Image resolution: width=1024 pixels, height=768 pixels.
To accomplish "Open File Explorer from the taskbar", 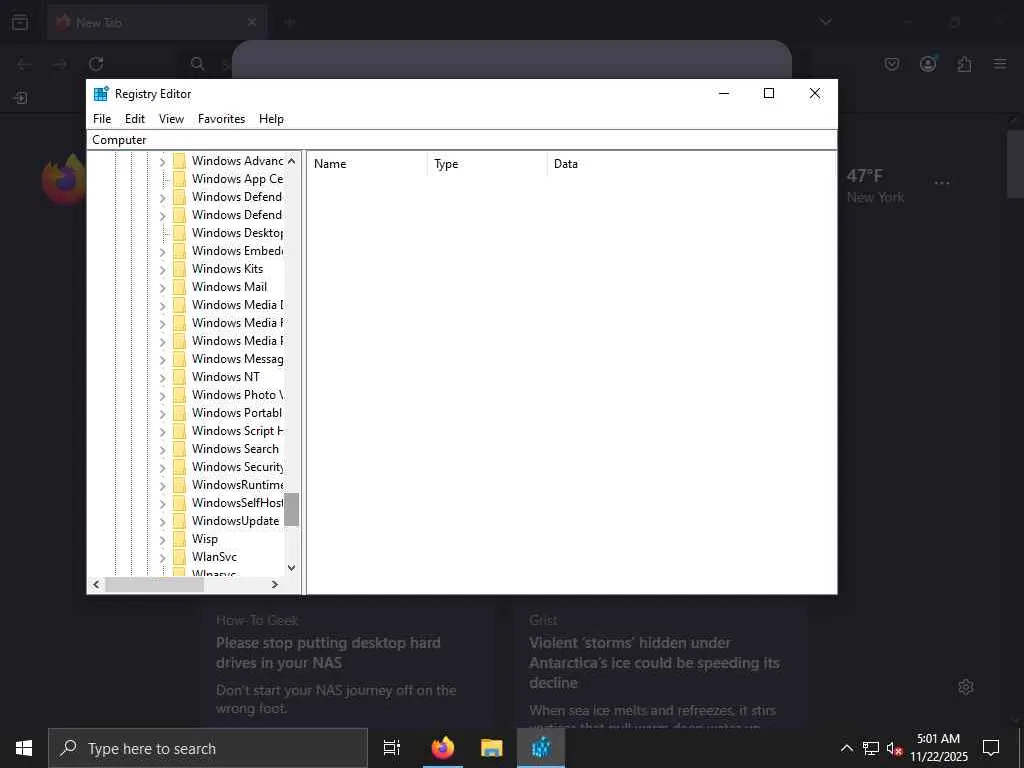I will click(492, 748).
